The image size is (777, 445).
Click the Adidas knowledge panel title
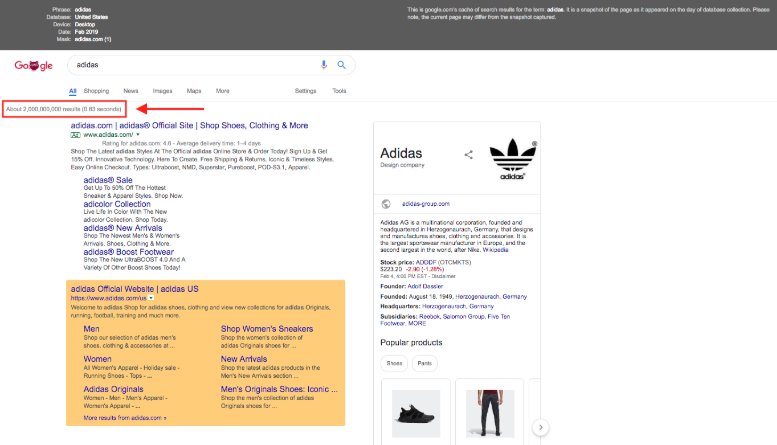click(x=401, y=153)
